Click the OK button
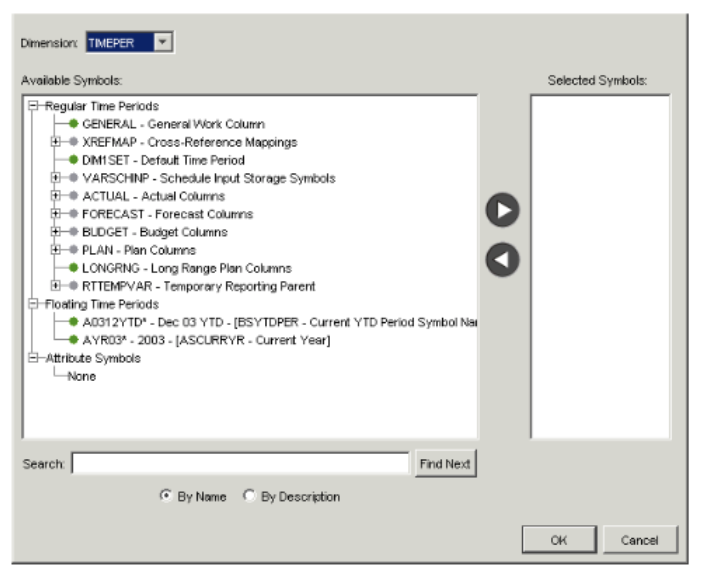Screen dimensions: 724x580 559,540
